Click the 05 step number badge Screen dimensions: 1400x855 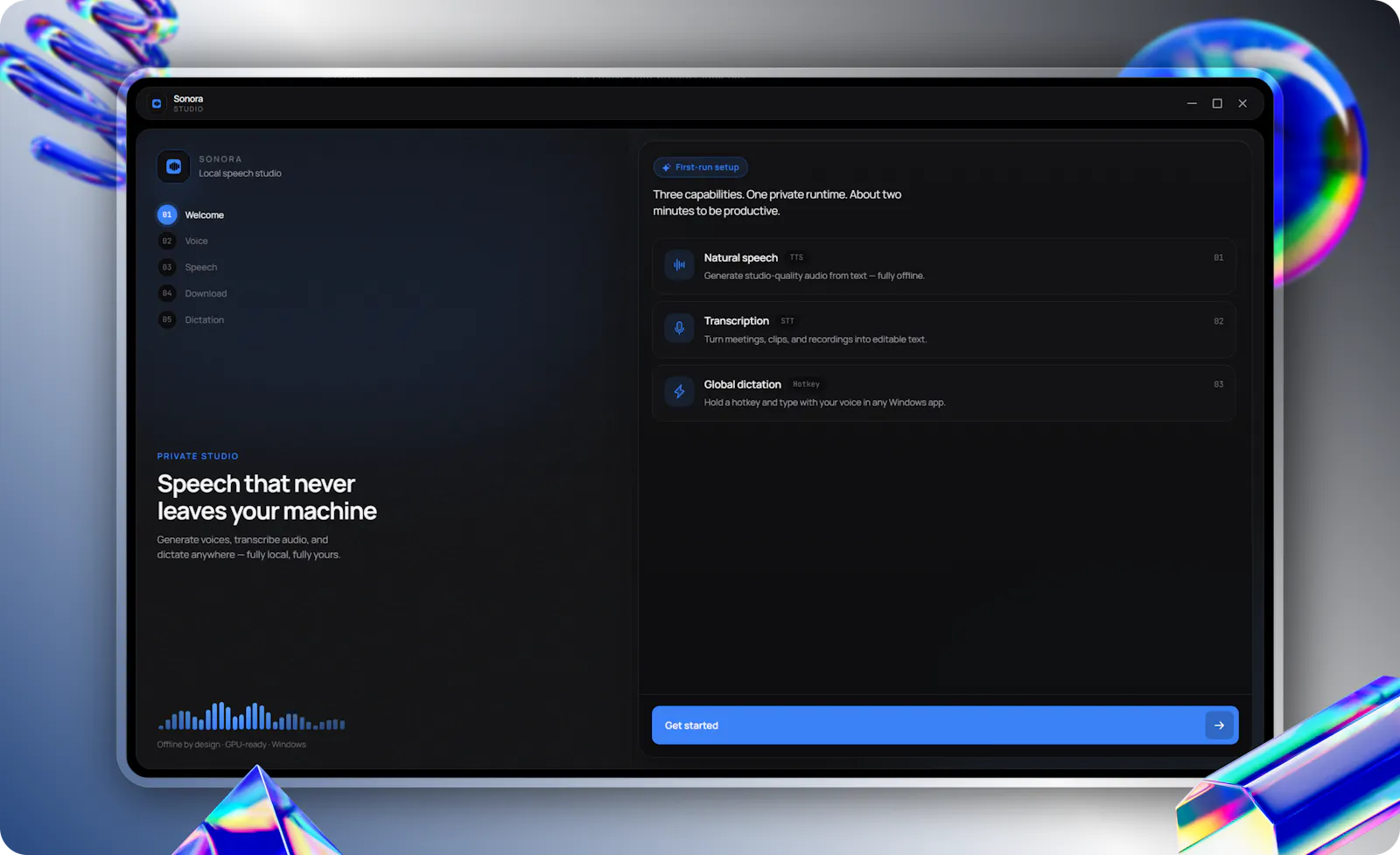[x=167, y=319]
